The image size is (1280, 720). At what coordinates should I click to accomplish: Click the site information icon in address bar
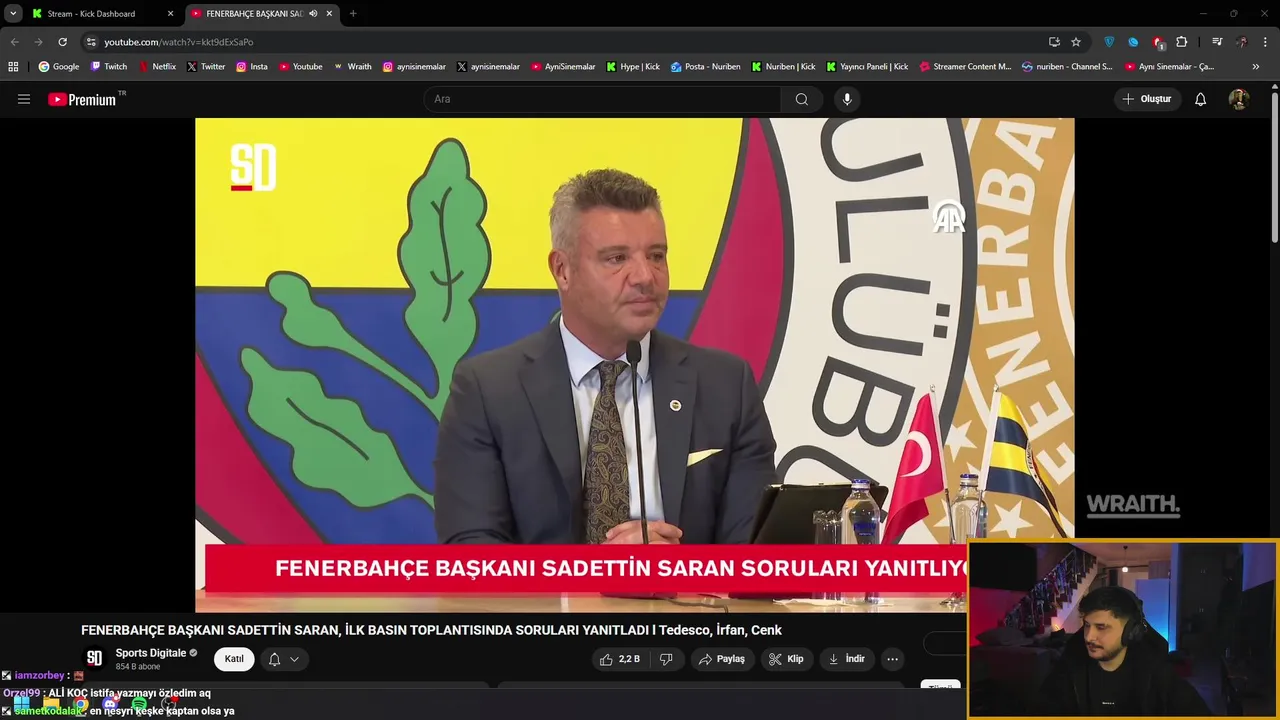[x=91, y=42]
